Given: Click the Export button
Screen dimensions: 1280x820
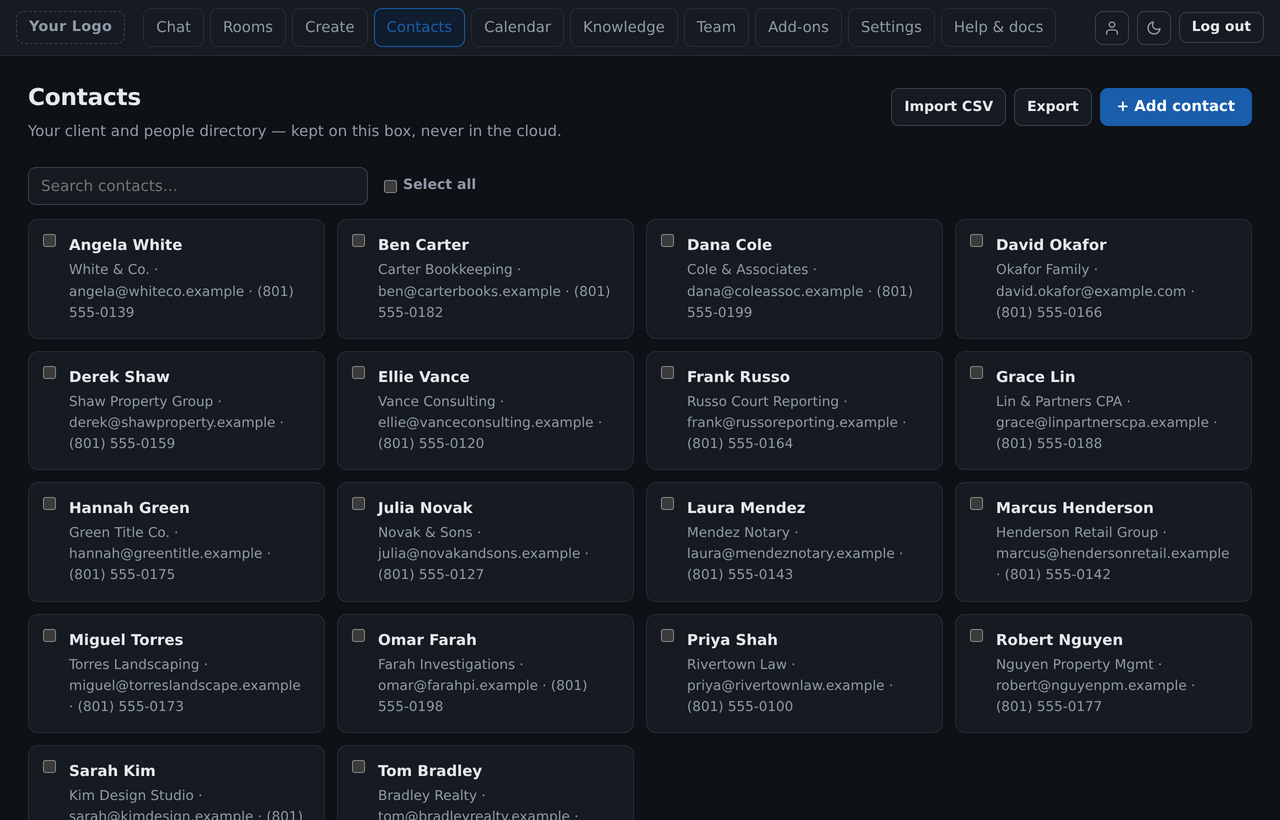Looking at the screenshot, I should (x=1053, y=107).
